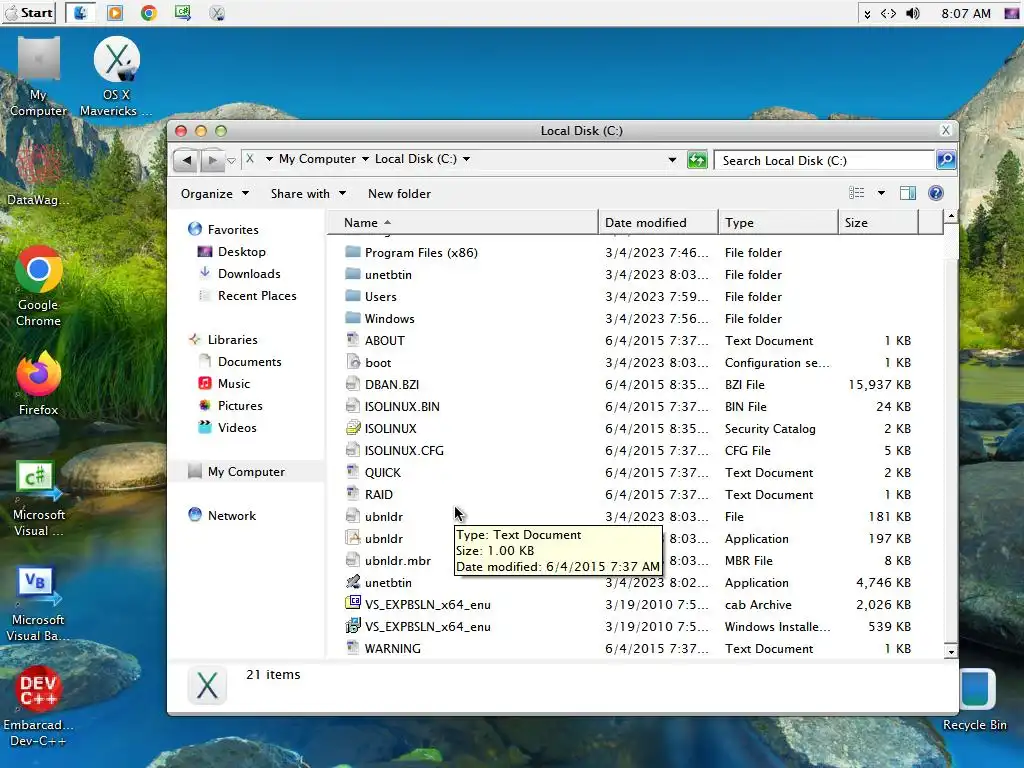Click scrollbar down arrow in file list
Viewport: 1024px width, 768px height.
coord(951,652)
